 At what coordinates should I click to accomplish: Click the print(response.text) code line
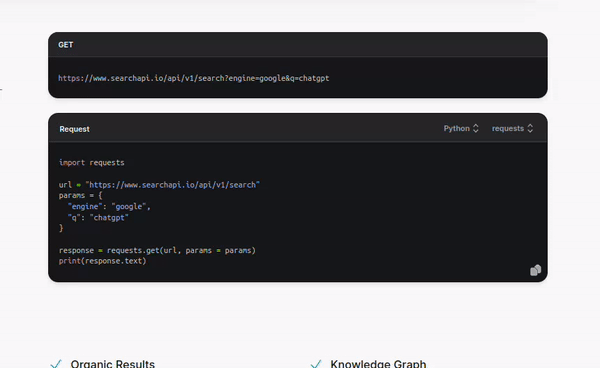(x=103, y=261)
